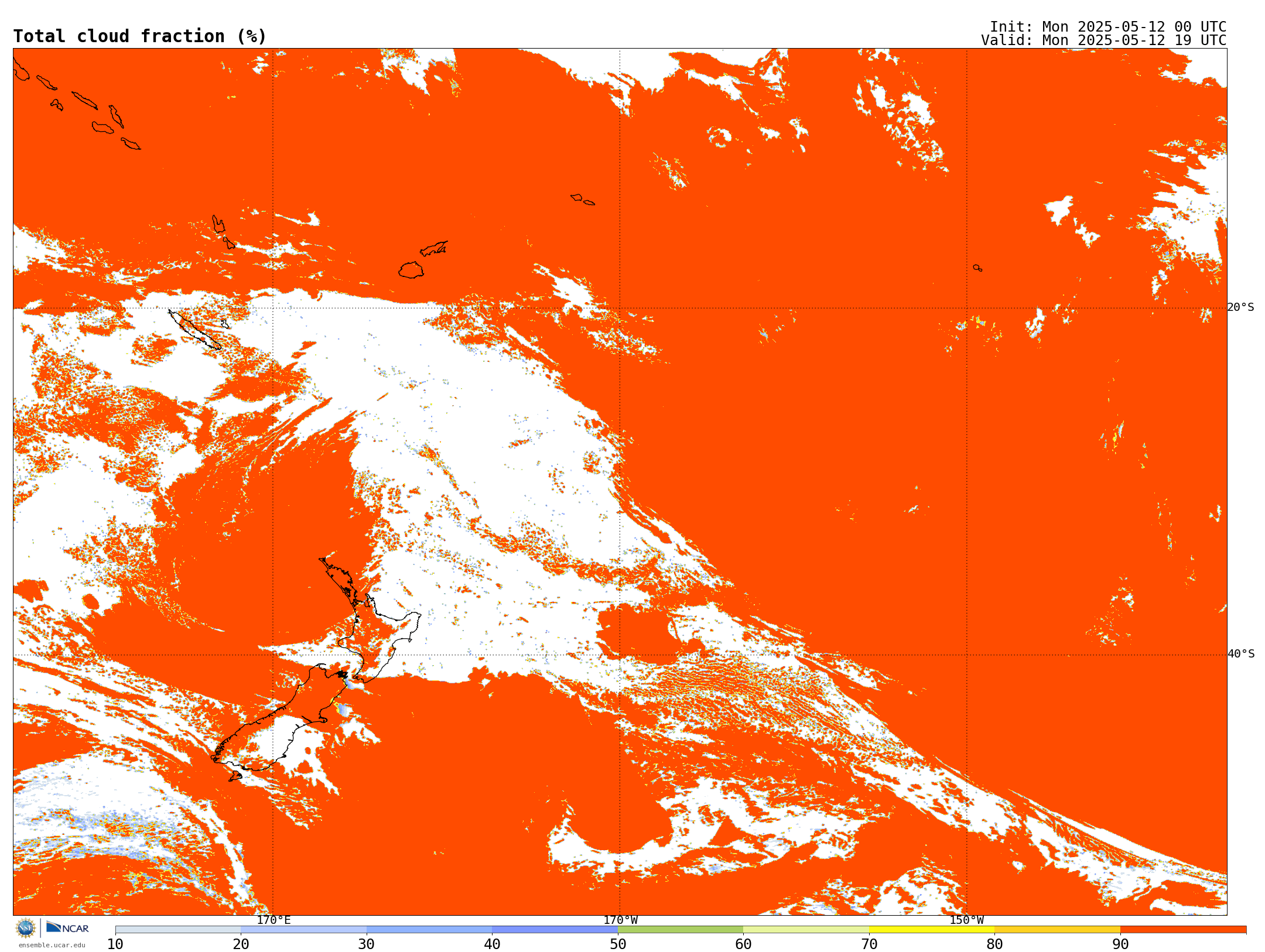Click the 'Init: Mon 2025-05-12 00 UTC' text
This screenshot has width=1265, height=952.
pos(1108,27)
